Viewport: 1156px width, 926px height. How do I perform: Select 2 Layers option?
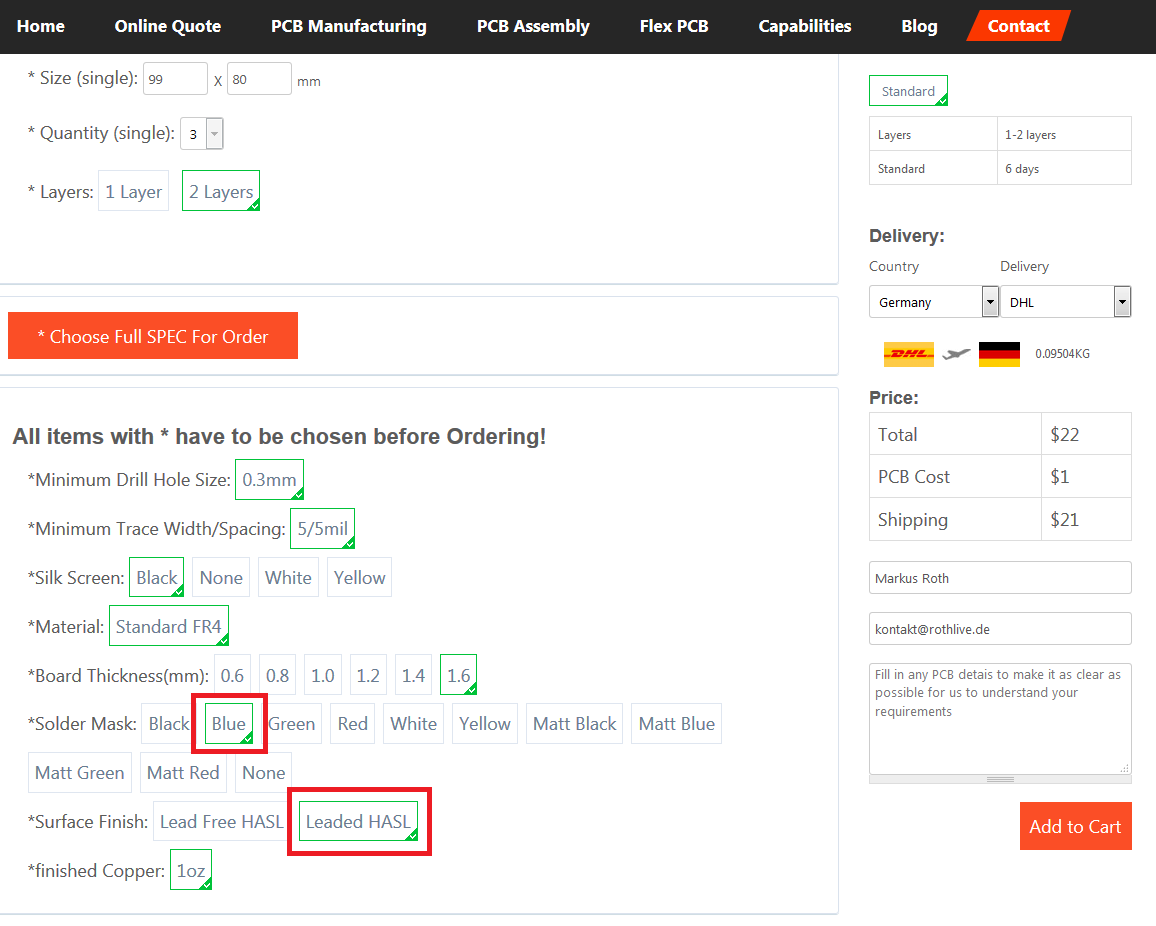220,191
